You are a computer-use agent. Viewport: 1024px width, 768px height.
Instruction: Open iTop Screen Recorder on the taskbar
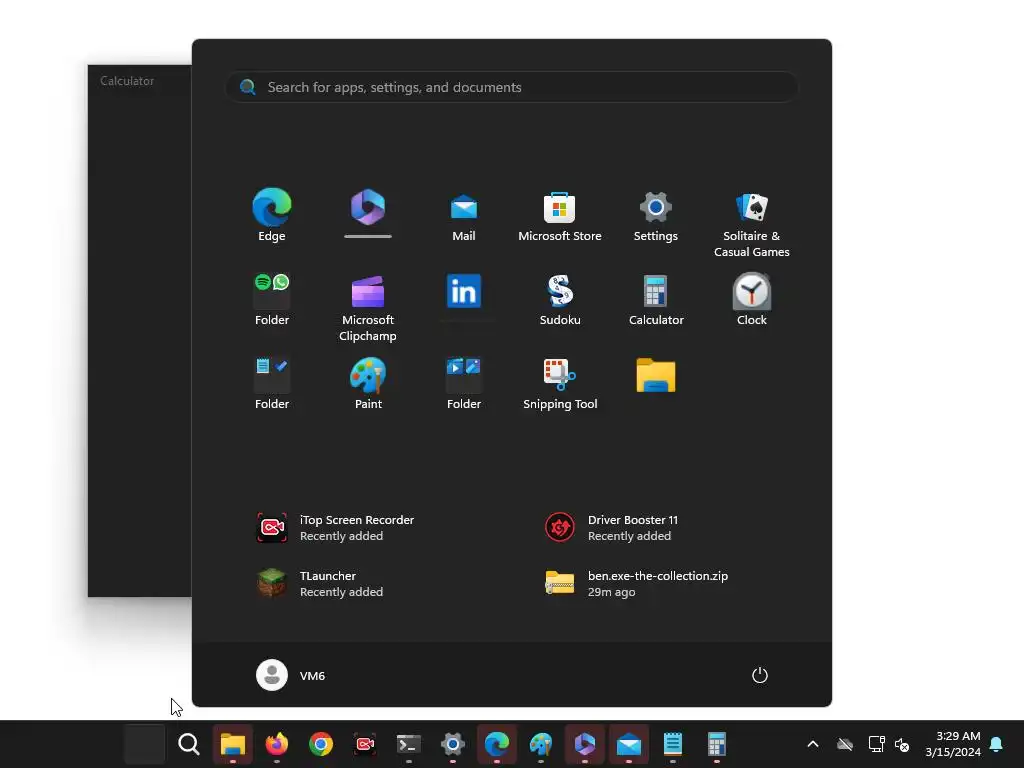tap(364, 744)
